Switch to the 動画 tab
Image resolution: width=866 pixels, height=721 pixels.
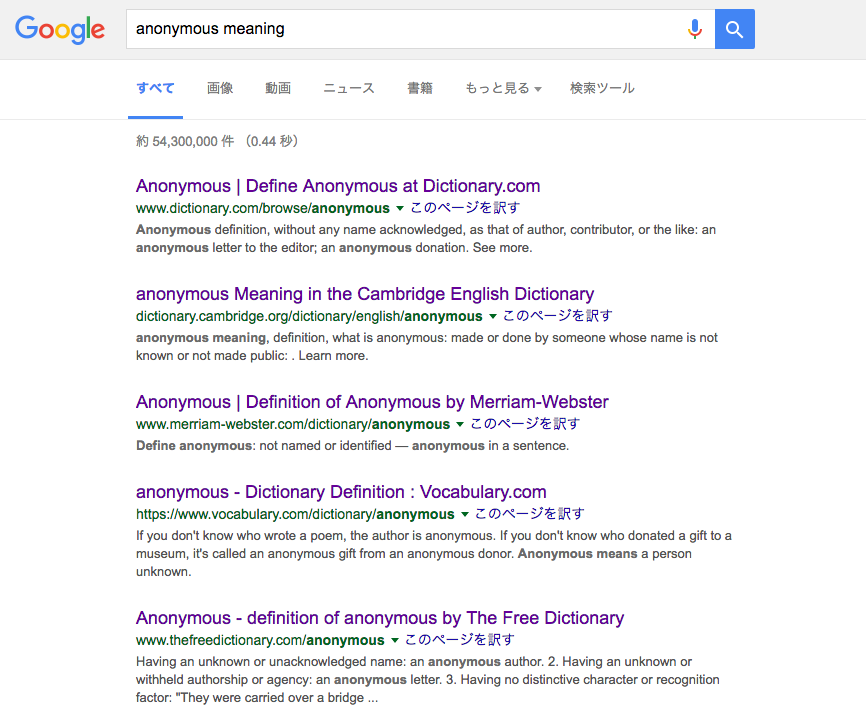pyautogui.click(x=278, y=88)
